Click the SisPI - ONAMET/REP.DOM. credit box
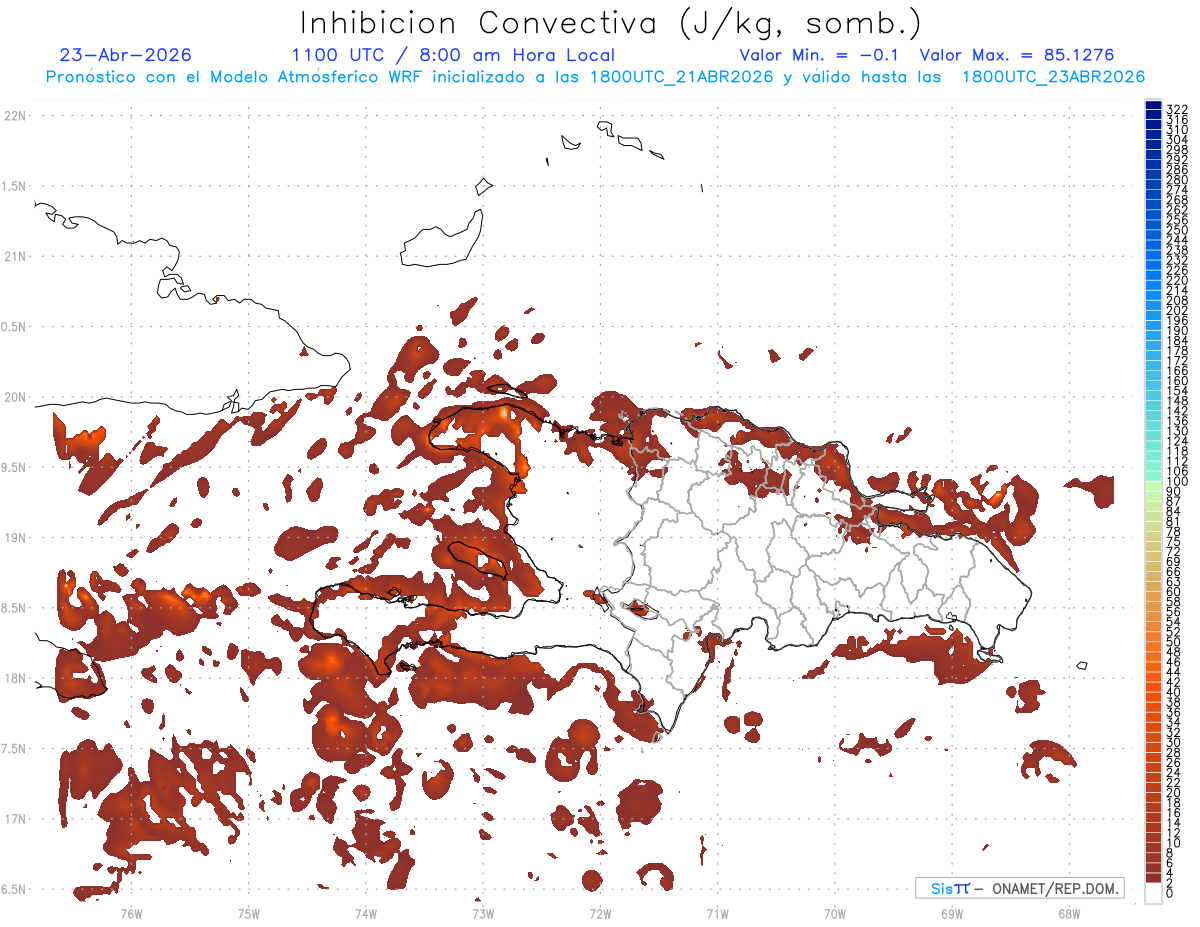The image size is (1200, 927). 1019,889
